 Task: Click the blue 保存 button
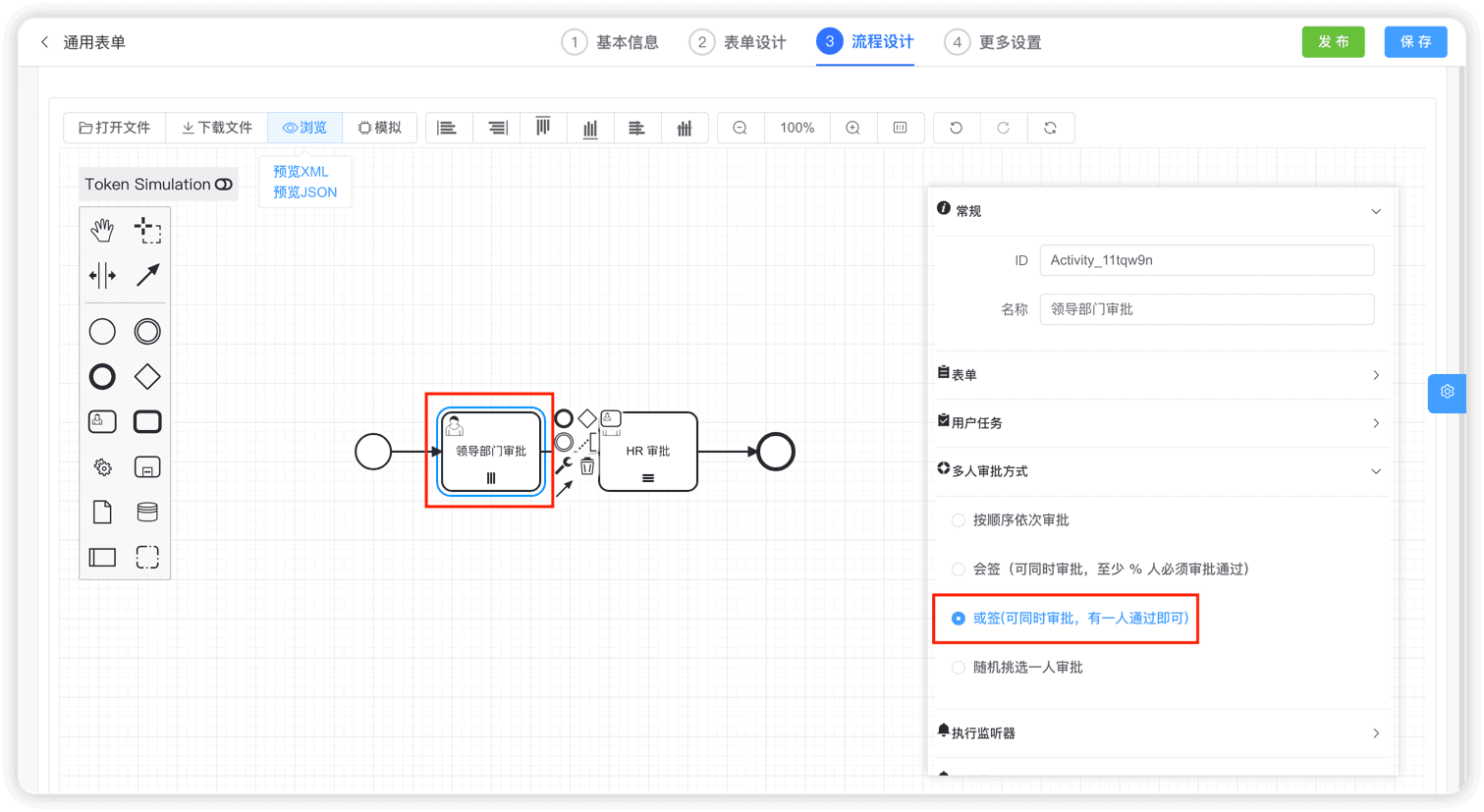pos(1415,42)
